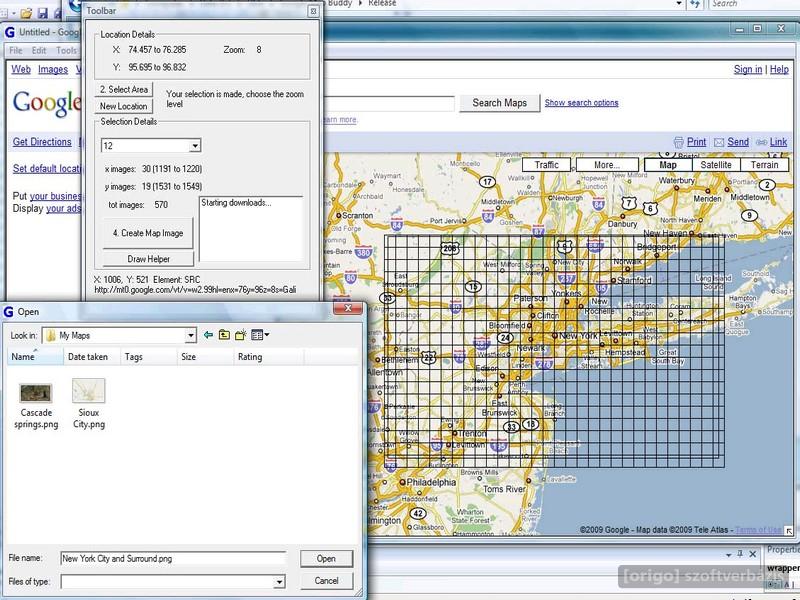The image size is (800, 600).
Task: Open the Tools menu in the Untitled window
Action: pyautogui.click(x=66, y=51)
